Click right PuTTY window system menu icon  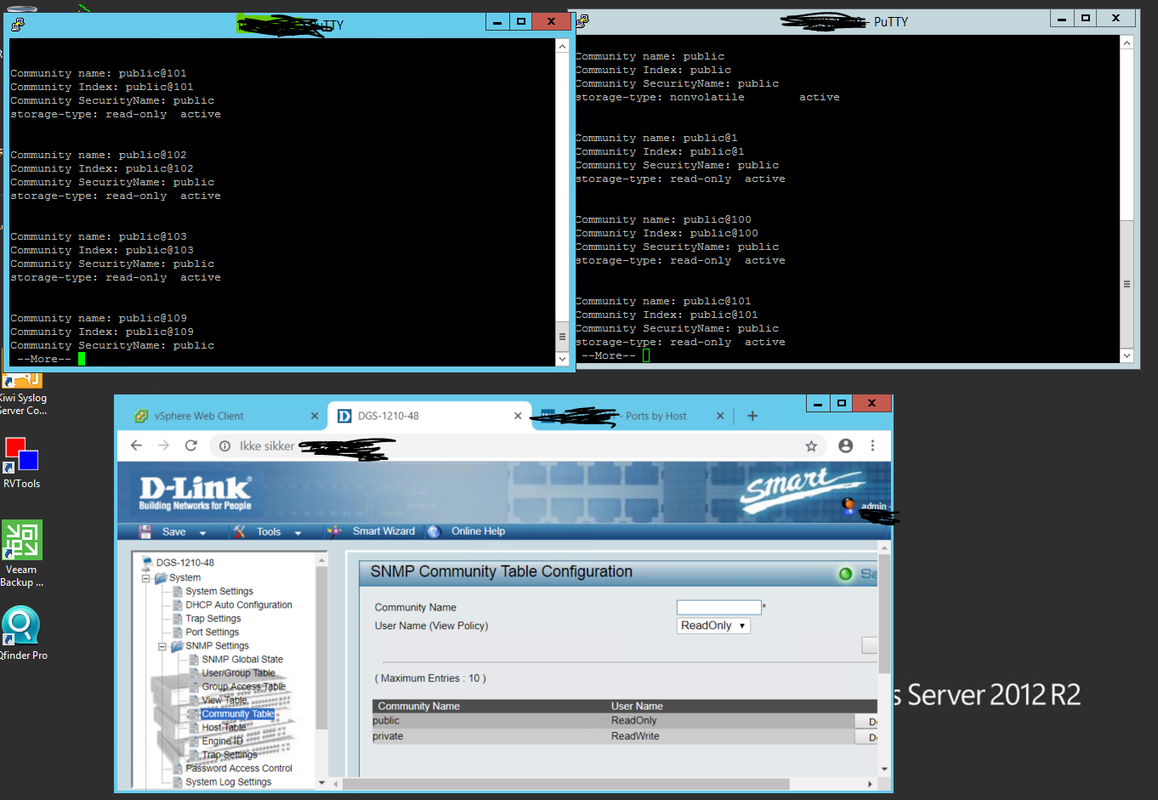point(583,21)
